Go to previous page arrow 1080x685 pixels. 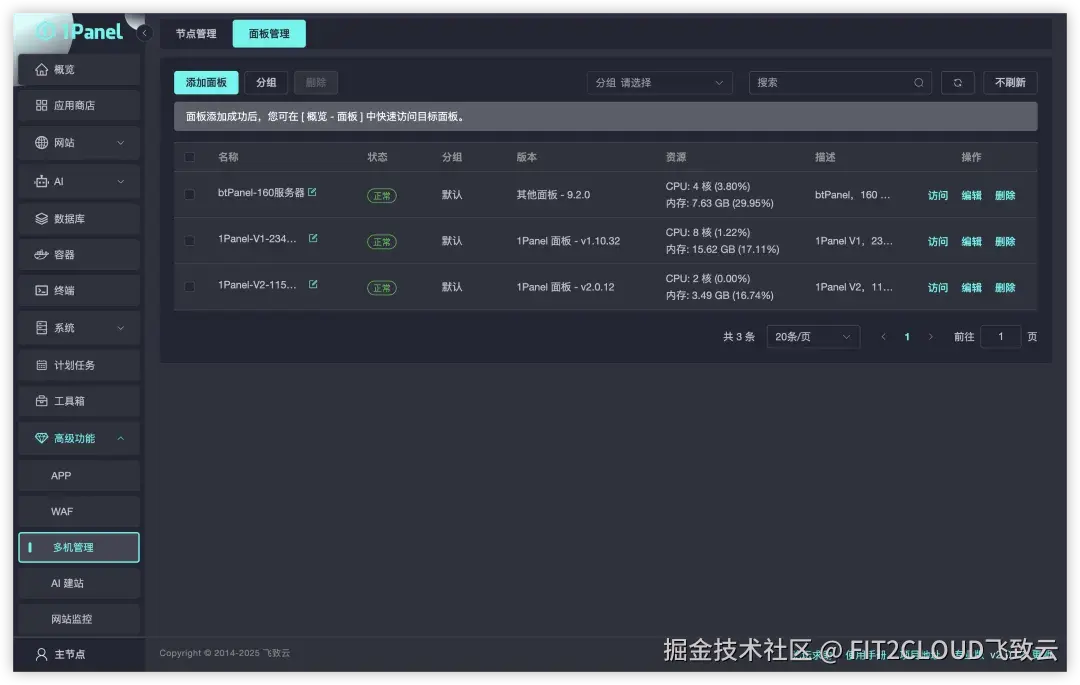(884, 337)
